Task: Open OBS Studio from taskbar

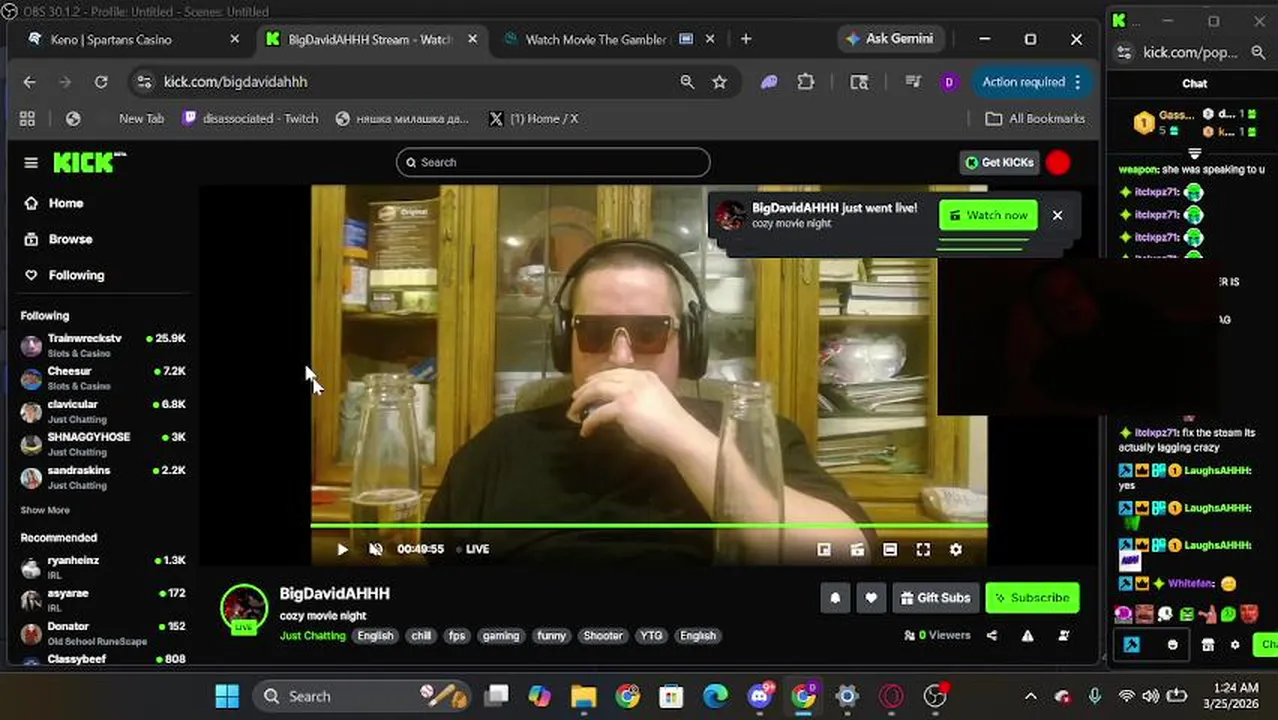Action: (x=935, y=696)
